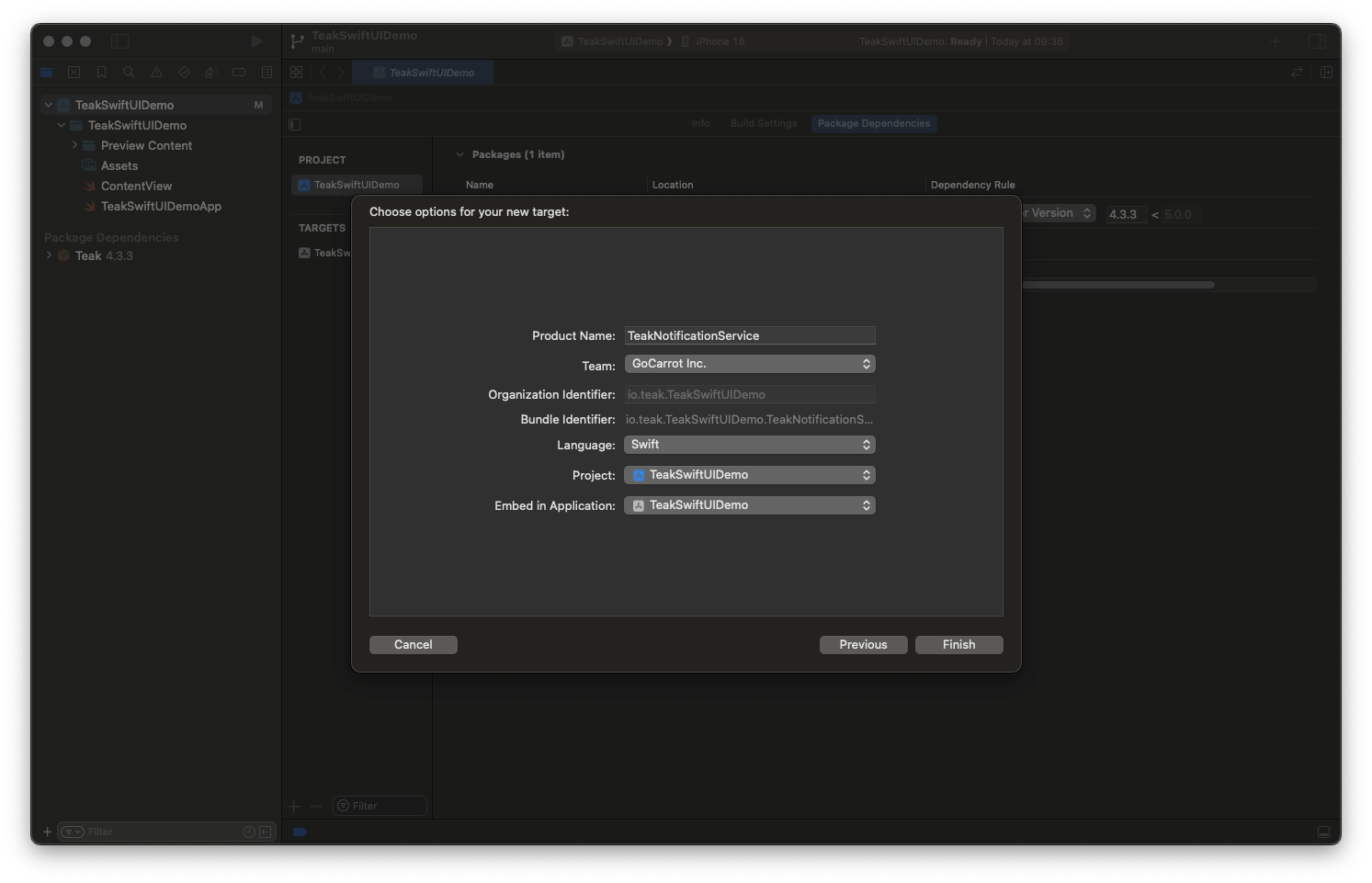Toggle the inspector panel icon
This screenshot has height=883, width=1372.
1317,41
